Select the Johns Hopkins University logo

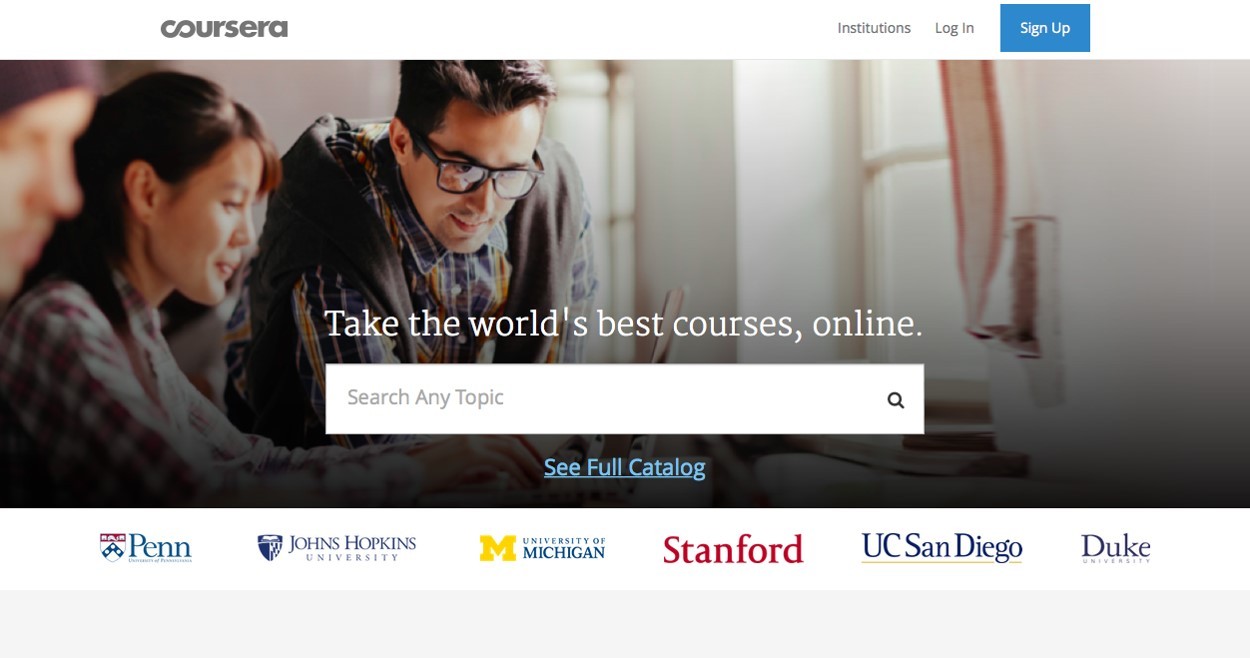click(337, 548)
